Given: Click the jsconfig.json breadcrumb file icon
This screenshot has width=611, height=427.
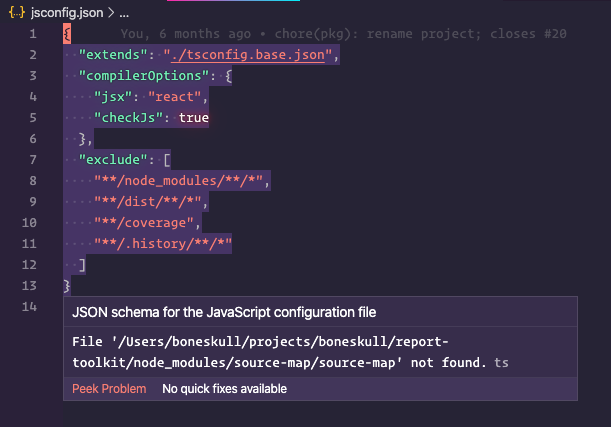Looking at the screenshot, I should point(17,12).
